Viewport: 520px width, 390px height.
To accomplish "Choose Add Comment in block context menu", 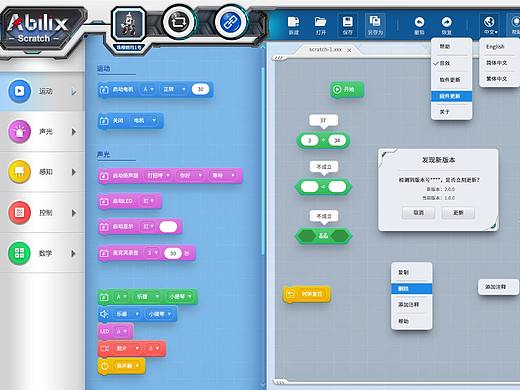I will (412, 305).
